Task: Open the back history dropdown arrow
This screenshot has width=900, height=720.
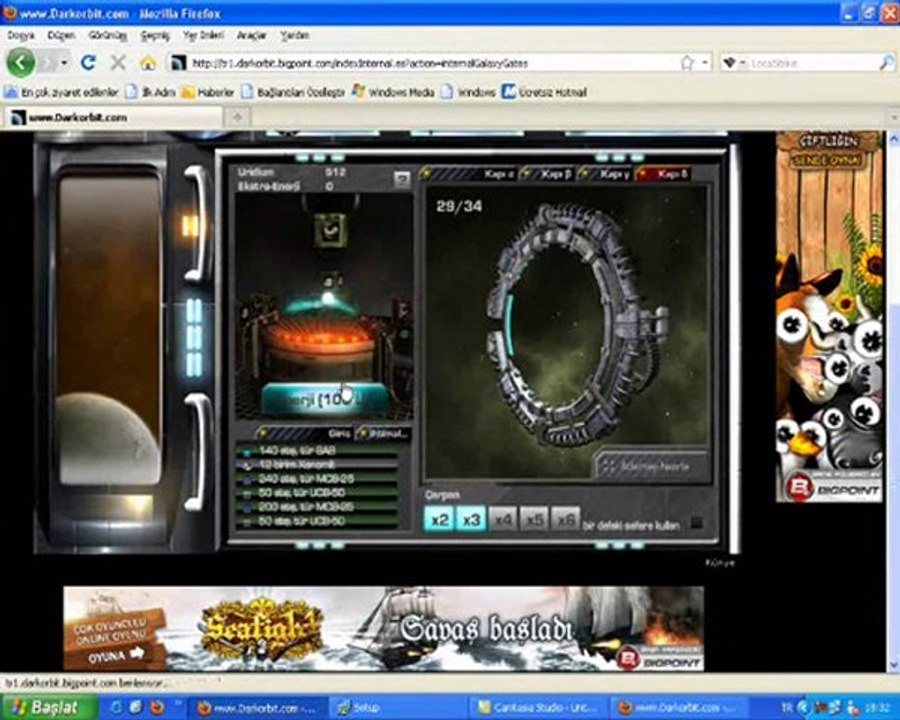Action: (64, 62)
